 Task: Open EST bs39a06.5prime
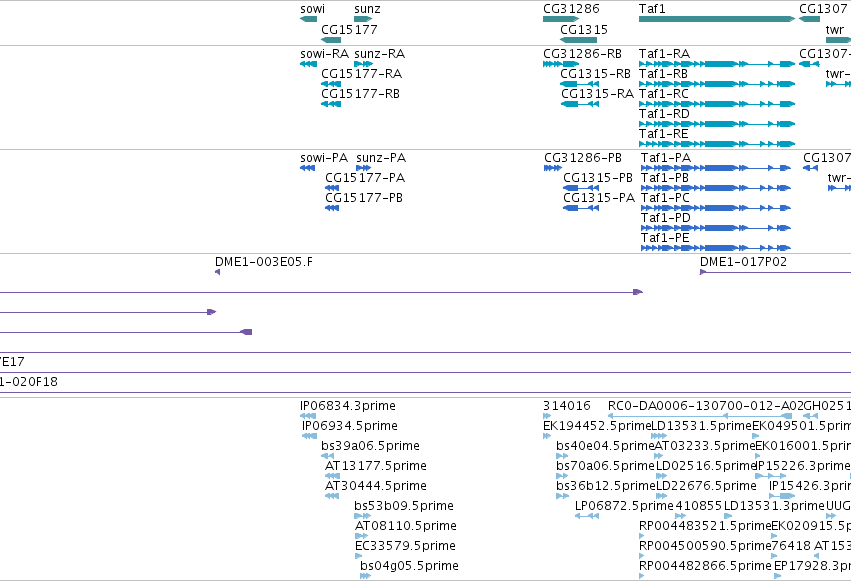[327, 456]
